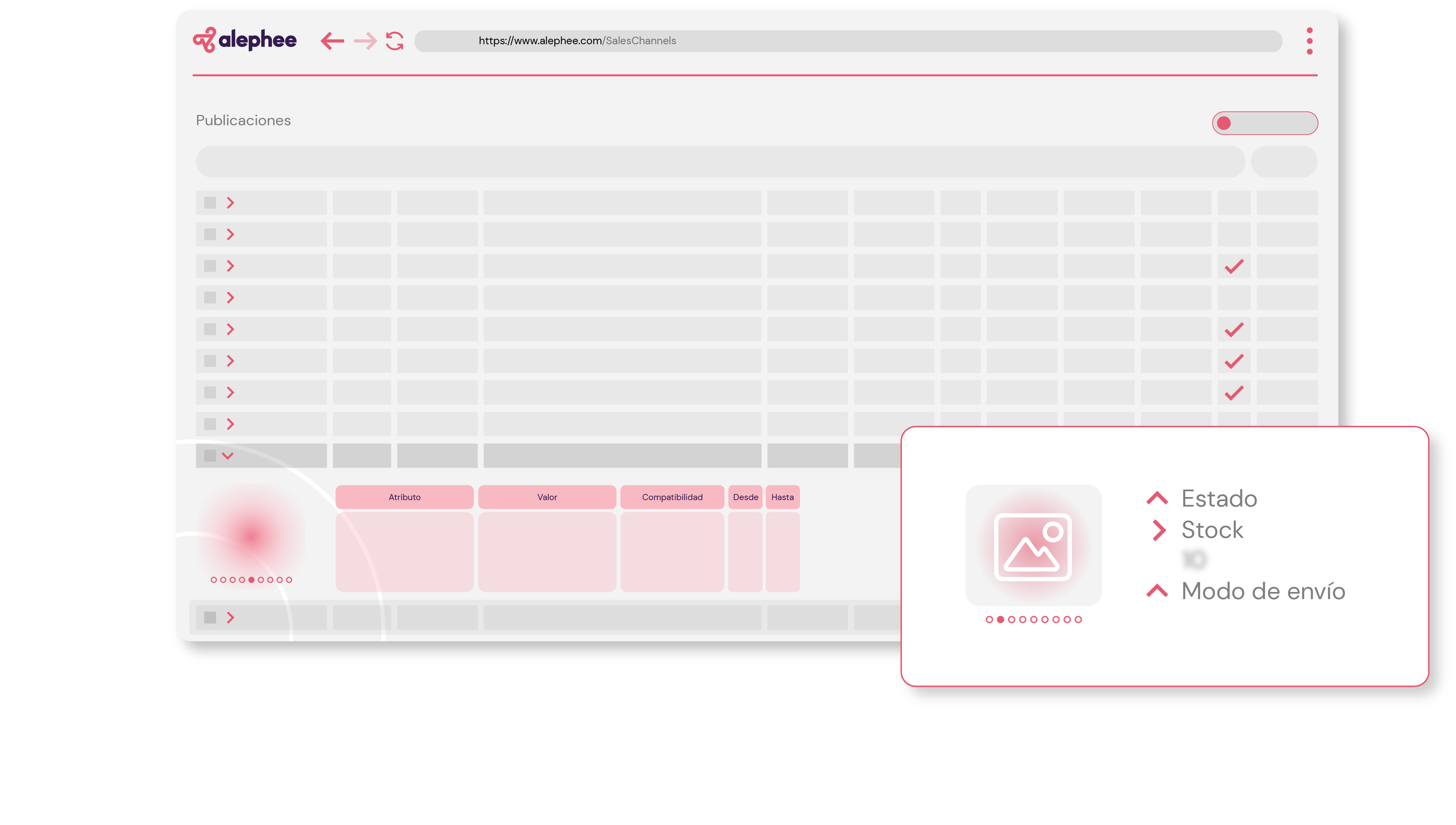Tick the checkbox in the eighth publication row
This screenshot has width=1456, height=825.
pos(210,424)
